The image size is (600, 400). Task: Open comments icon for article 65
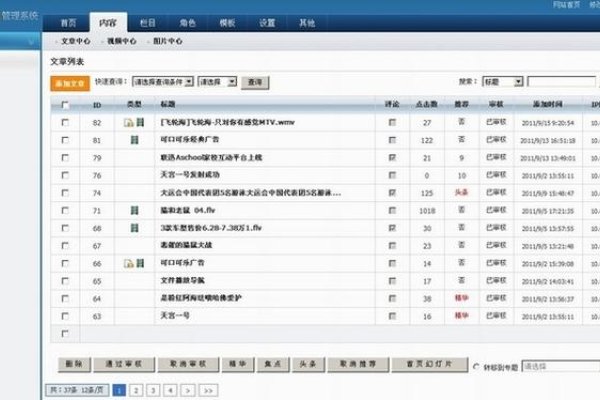[x=392, y=281]
